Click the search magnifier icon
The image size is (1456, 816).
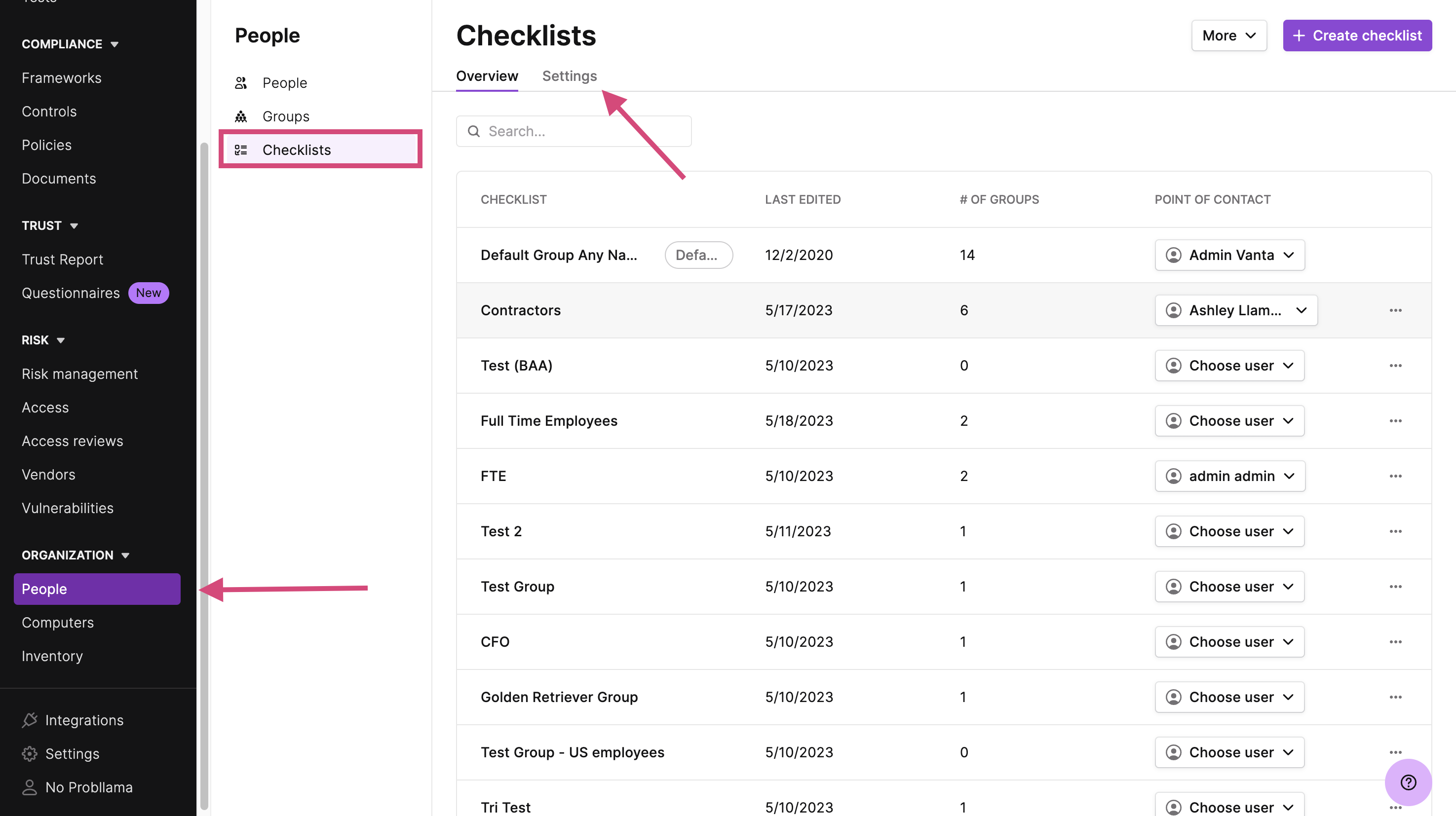click(474, 131)
